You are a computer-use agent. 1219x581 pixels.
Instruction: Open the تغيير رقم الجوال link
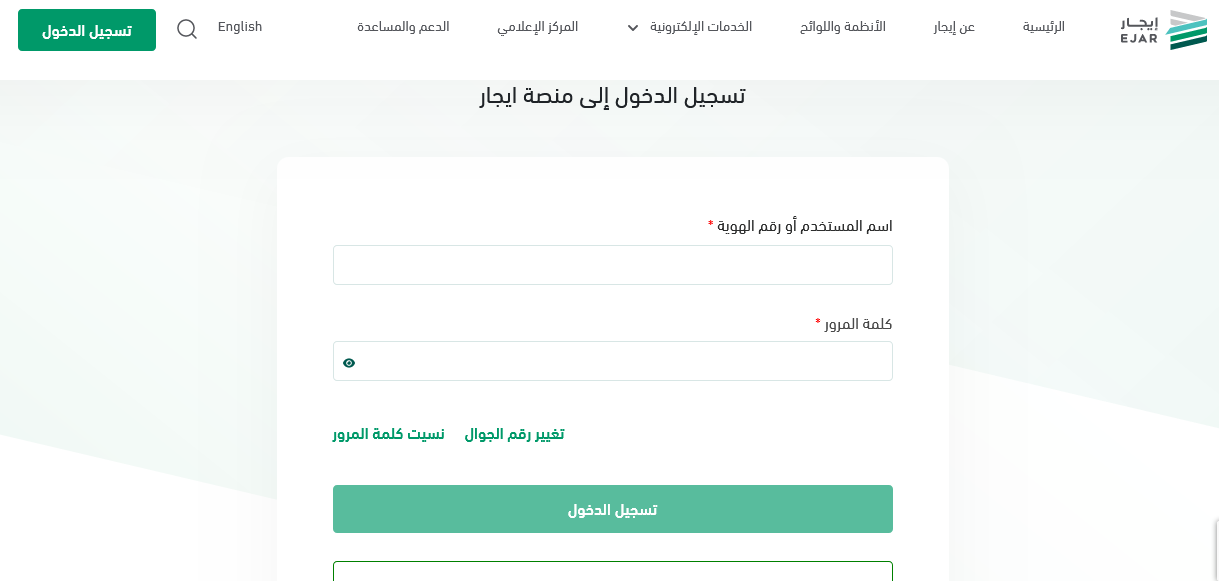(x=514, y=434)
